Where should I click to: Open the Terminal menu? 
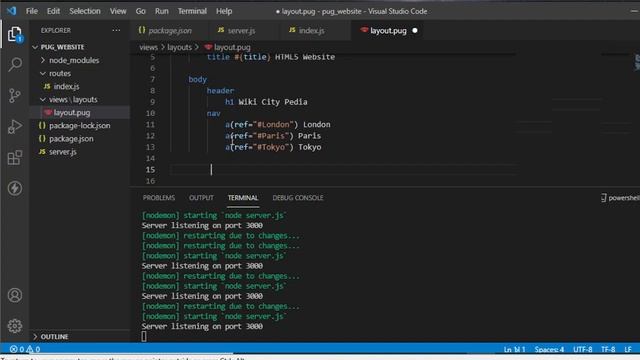click(x=192, y=11)
